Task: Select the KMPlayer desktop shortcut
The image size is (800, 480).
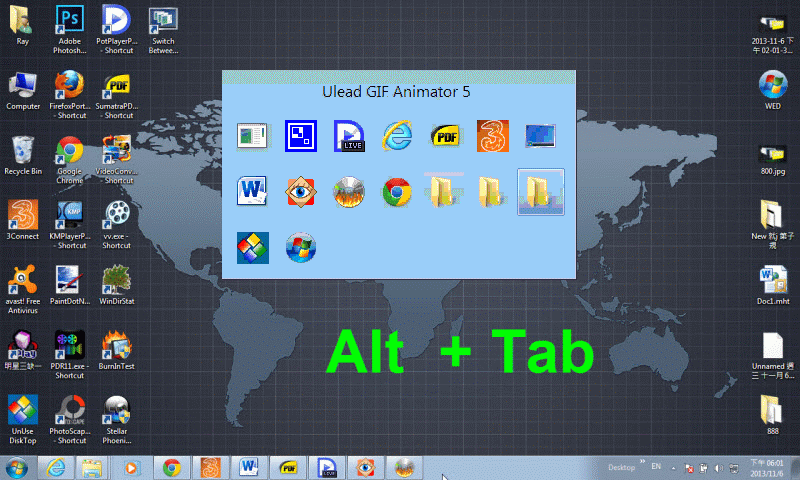Action: pos(70,225)
